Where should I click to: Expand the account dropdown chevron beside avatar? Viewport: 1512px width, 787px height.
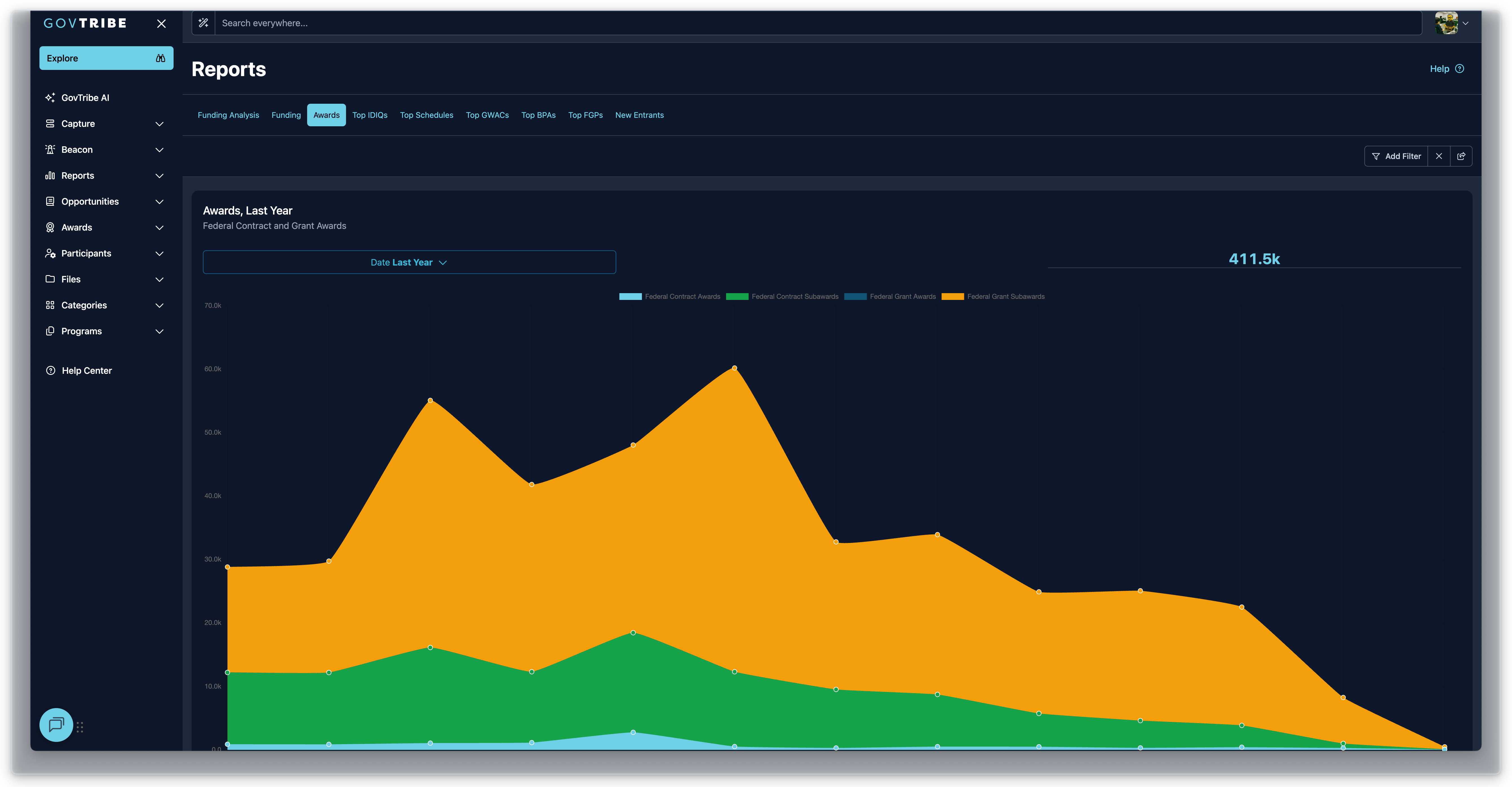coord(1466,23)
